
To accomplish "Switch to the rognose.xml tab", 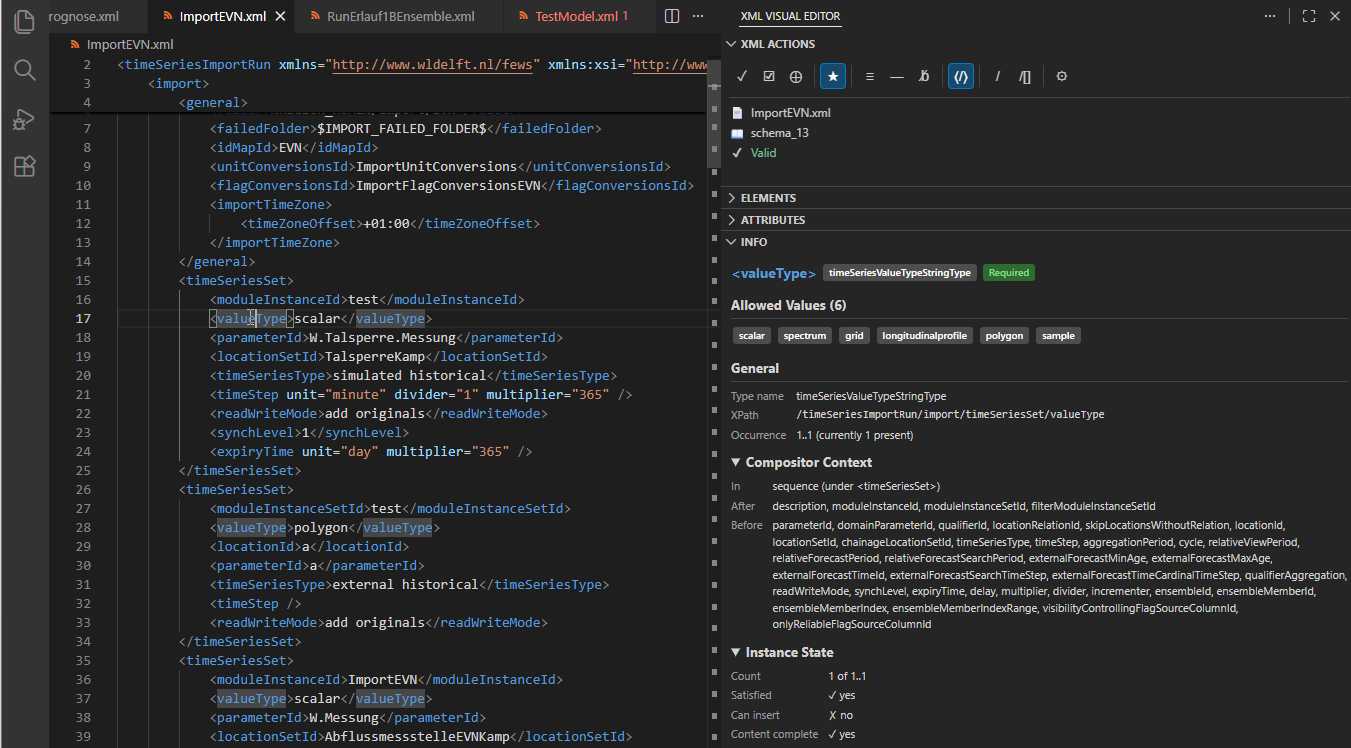I will (96, 17).
